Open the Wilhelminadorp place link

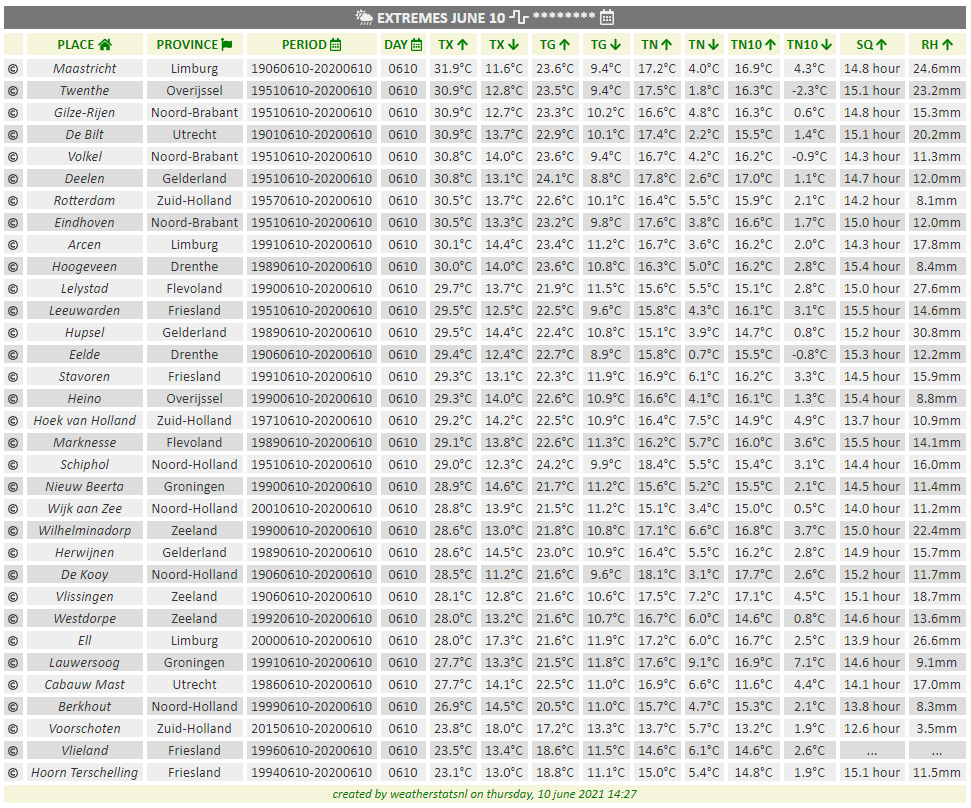click(x=85, y=531)
